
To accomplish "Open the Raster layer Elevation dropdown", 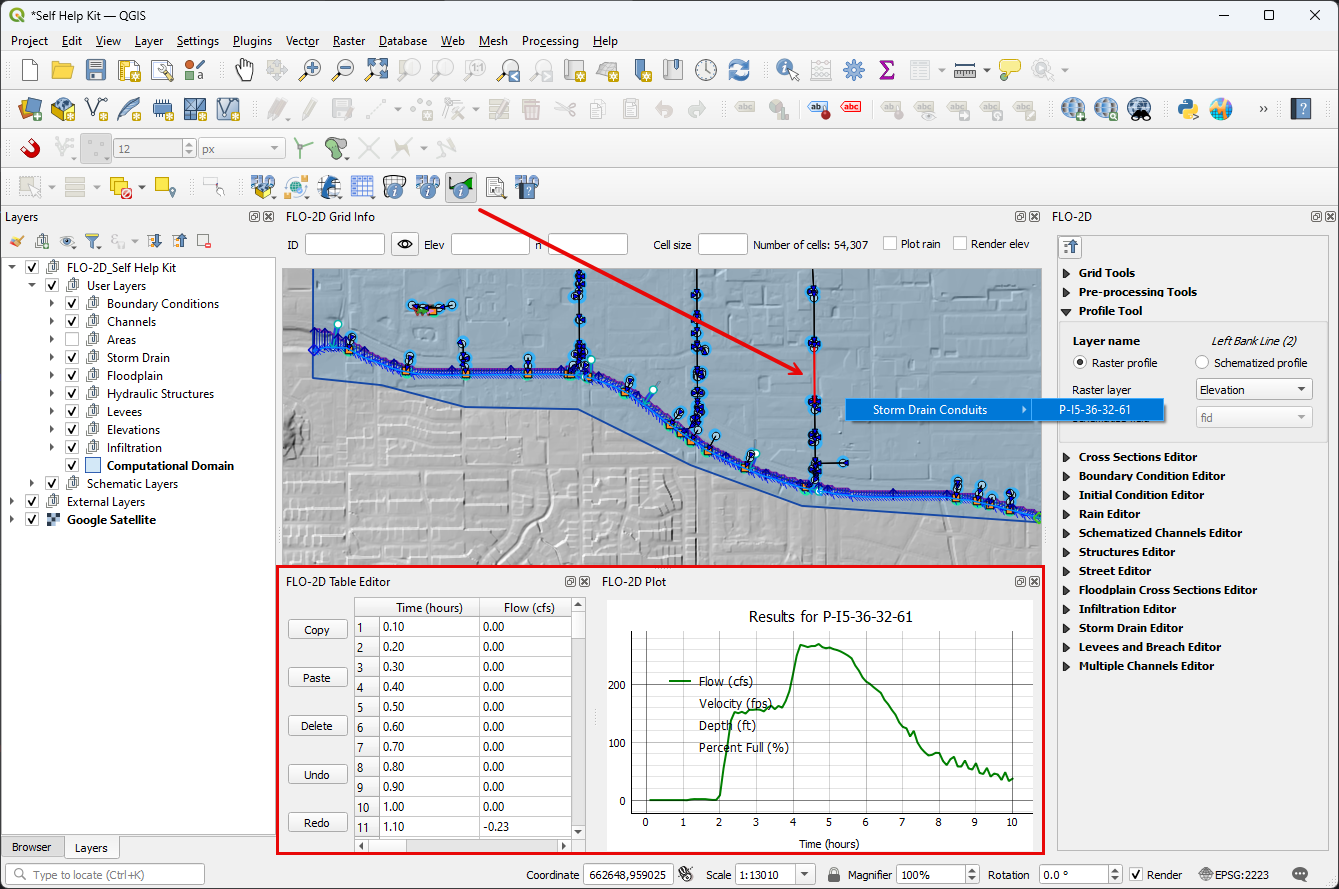I will [1254, 390].
